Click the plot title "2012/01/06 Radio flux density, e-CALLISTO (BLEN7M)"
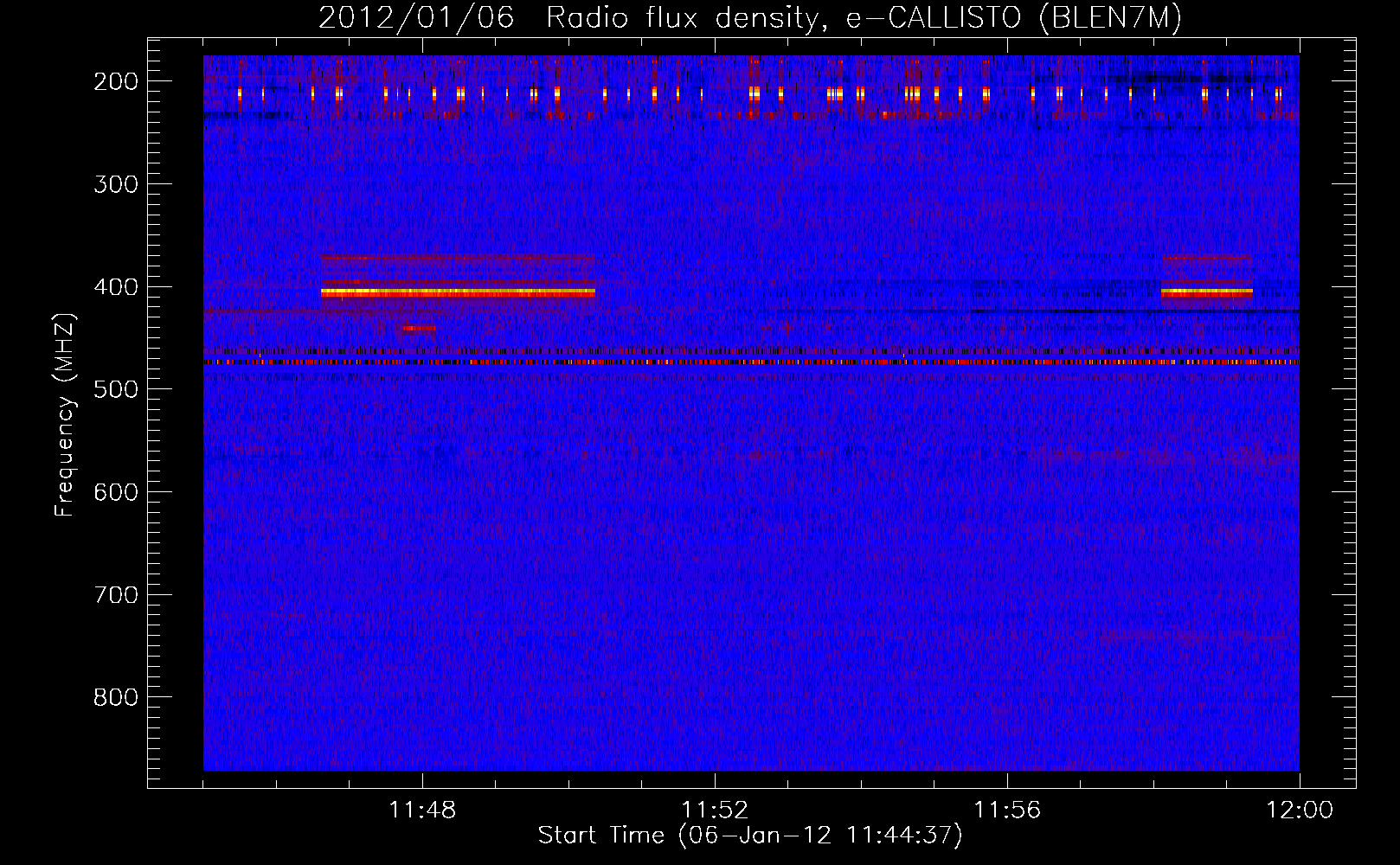Viewport: 1400px width, 865px height. point(750,18)
